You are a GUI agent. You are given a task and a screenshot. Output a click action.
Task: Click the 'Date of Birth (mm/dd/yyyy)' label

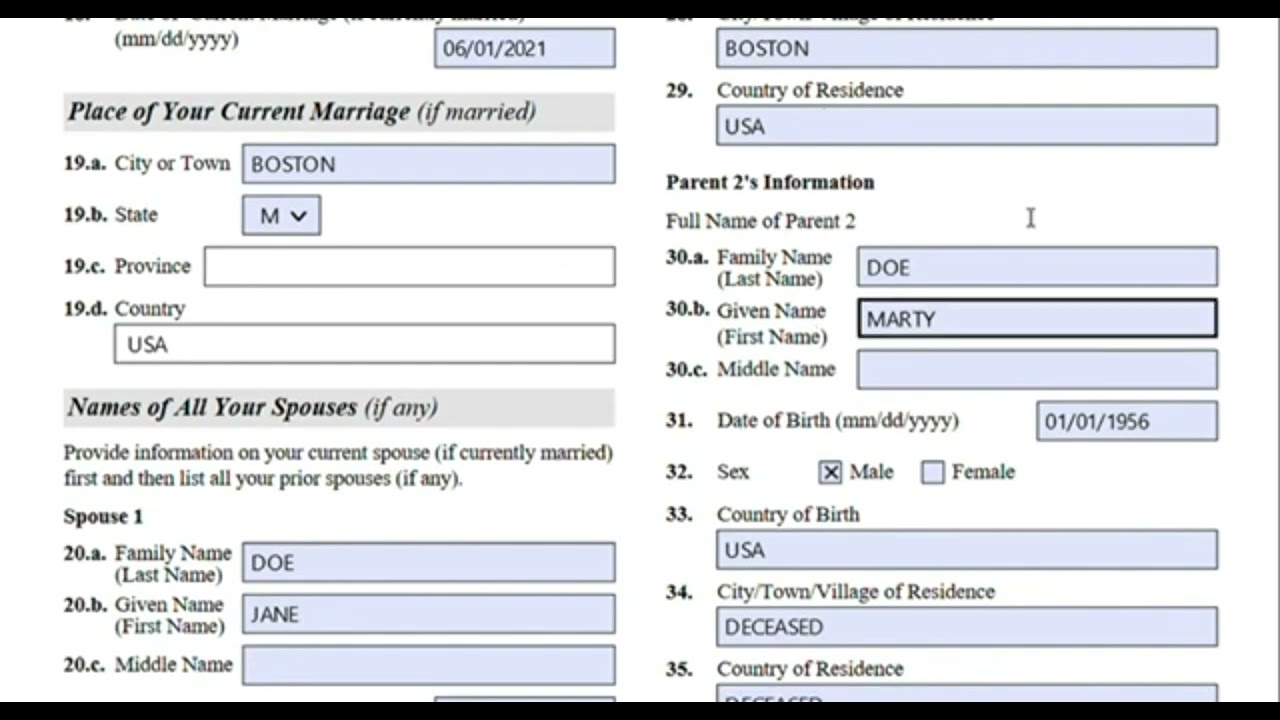[838, 421]
